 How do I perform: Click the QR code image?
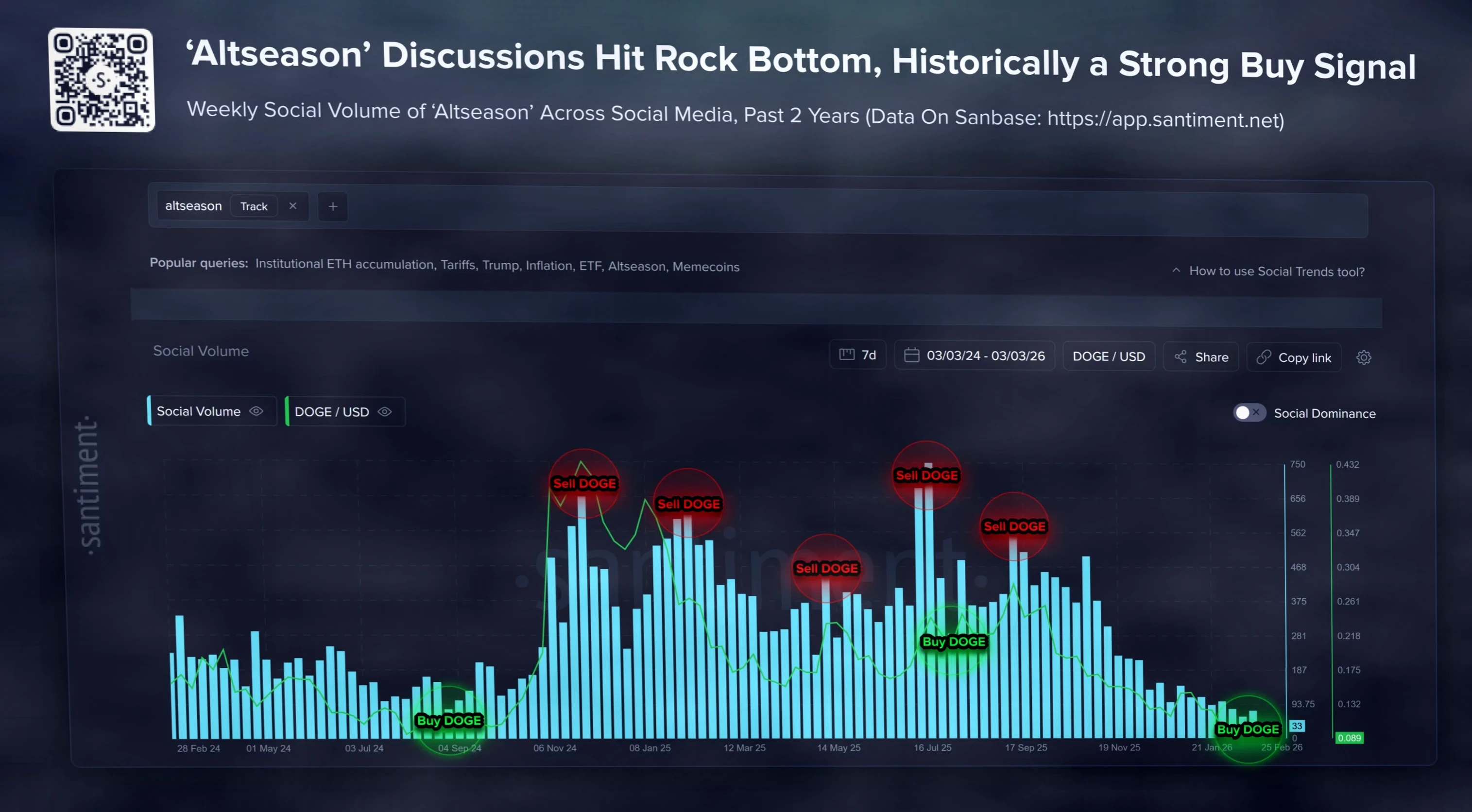(102, 80)
